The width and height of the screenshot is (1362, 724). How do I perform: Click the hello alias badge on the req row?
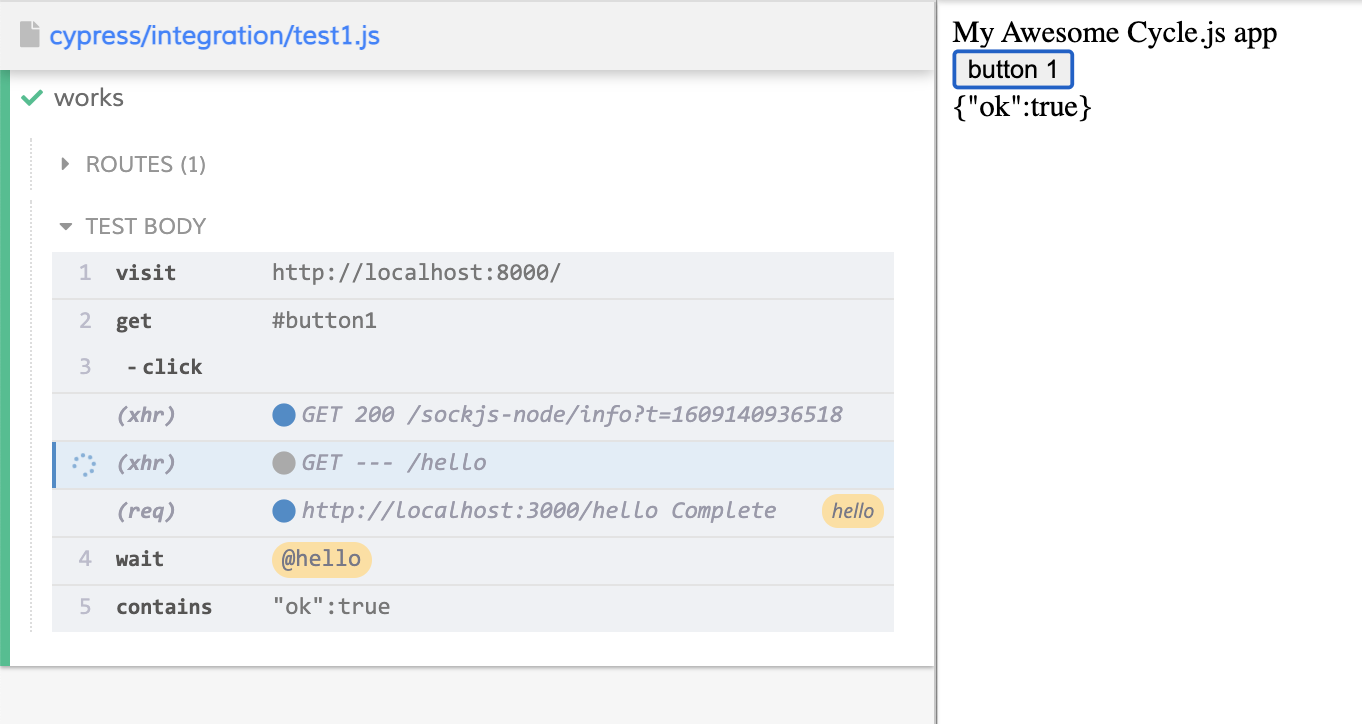point(852,511)
